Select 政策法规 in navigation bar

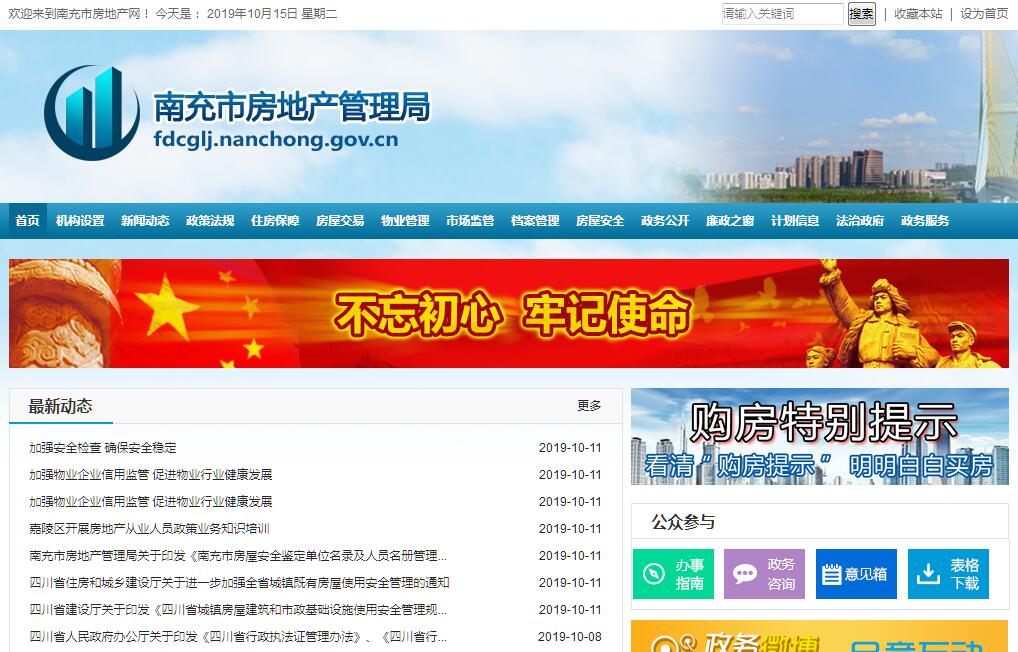pos(210,221)
